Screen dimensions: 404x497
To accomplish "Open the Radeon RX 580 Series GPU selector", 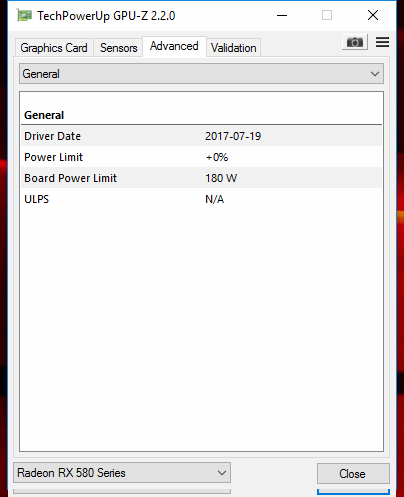I will pyautogui.click(x=122, y=473).
